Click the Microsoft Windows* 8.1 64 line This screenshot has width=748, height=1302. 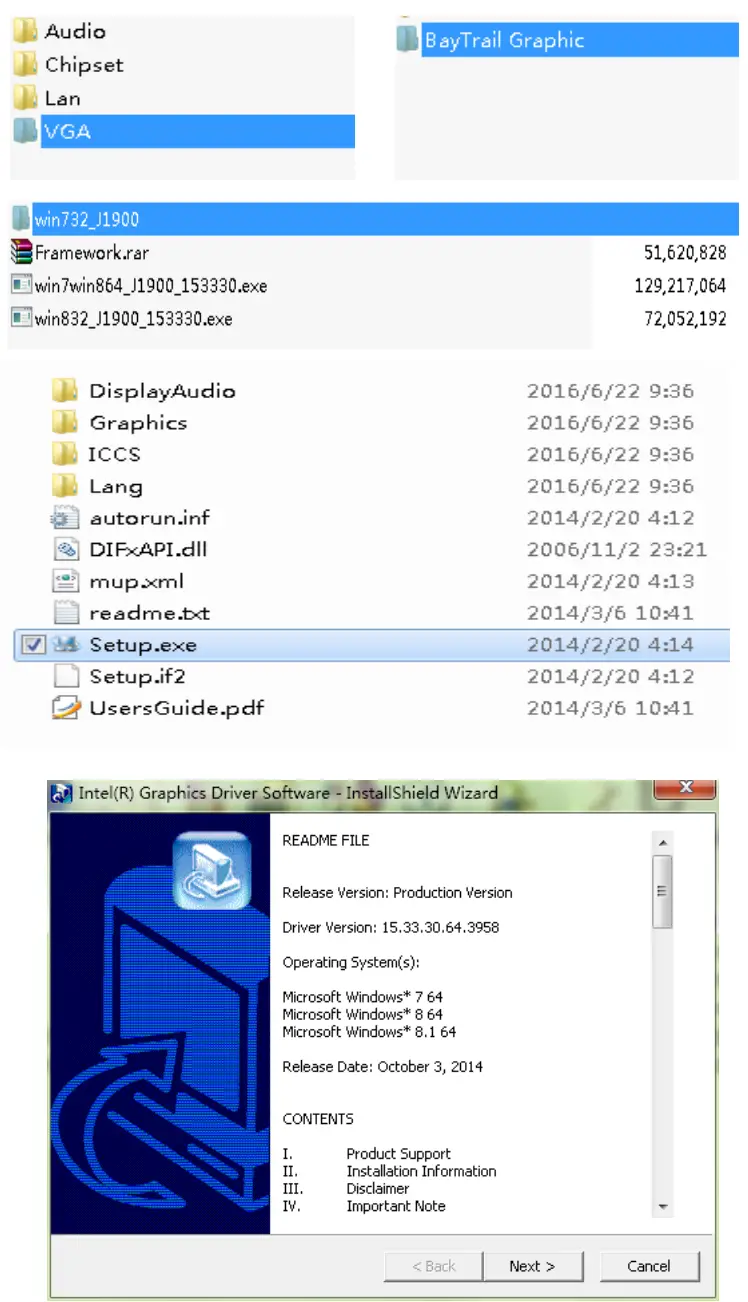click(369, 1032)
